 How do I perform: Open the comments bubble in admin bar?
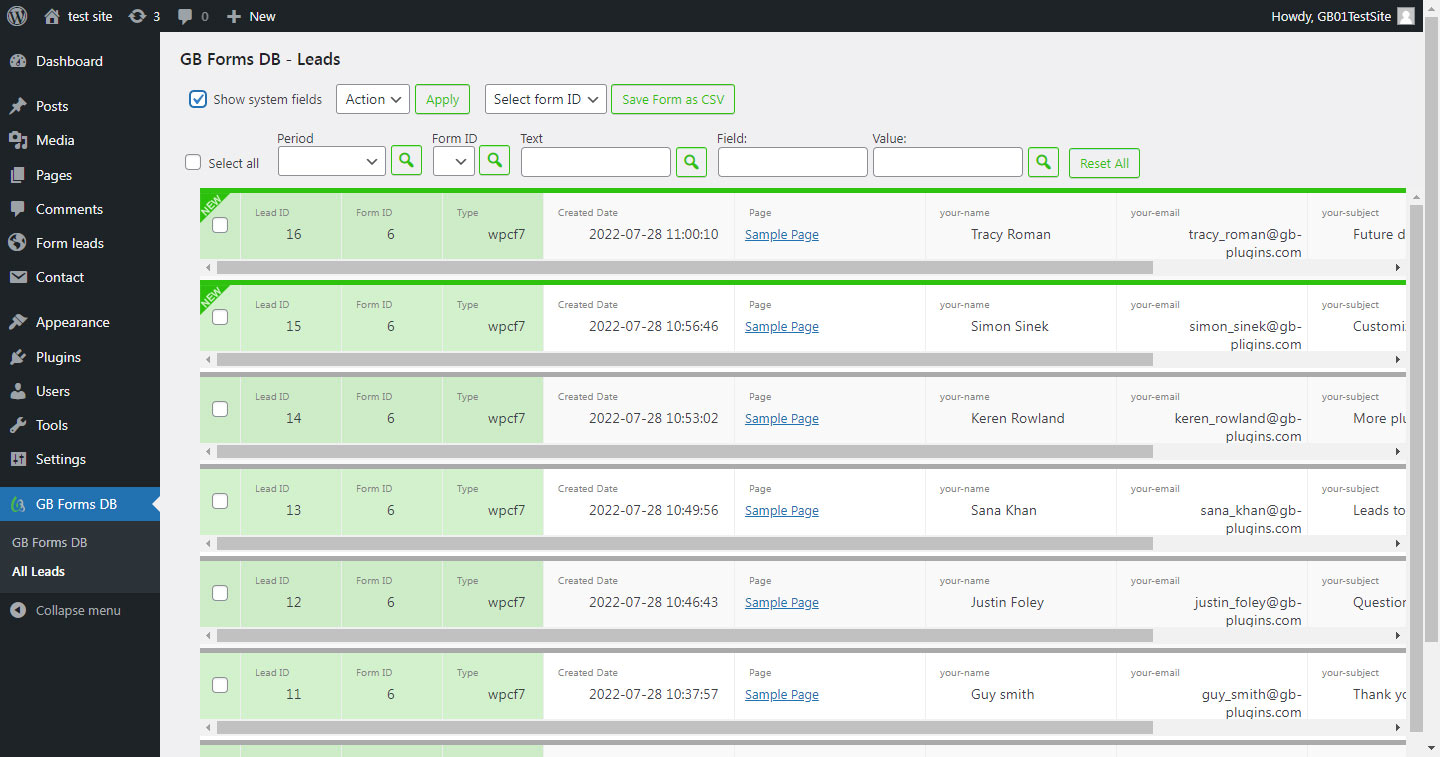185,17
